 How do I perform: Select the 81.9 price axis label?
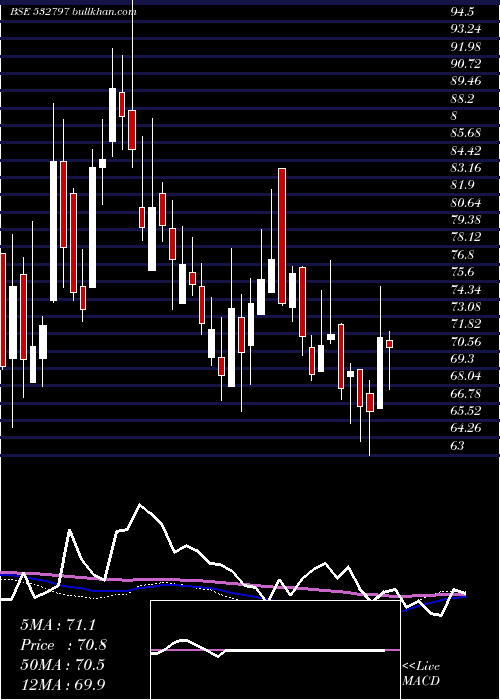point(462,185)
